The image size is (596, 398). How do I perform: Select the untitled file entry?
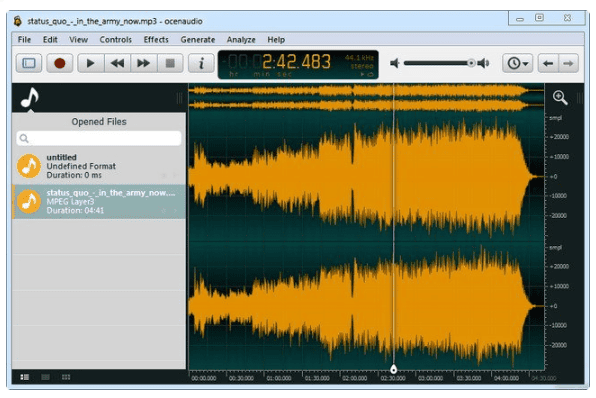(x=99, y=166)
